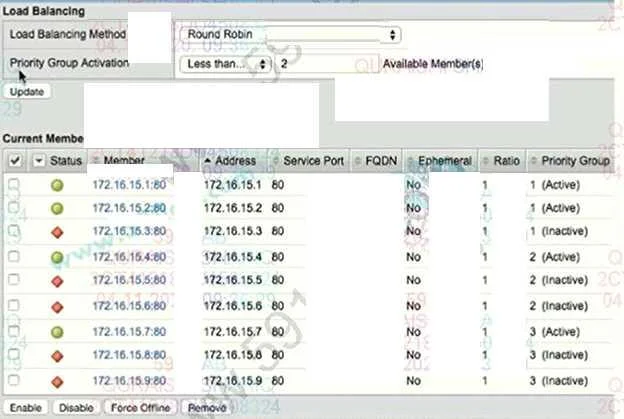Click green status icon for 172.16.15.1:80
624x419 pixels.
[x=57, y=185]
